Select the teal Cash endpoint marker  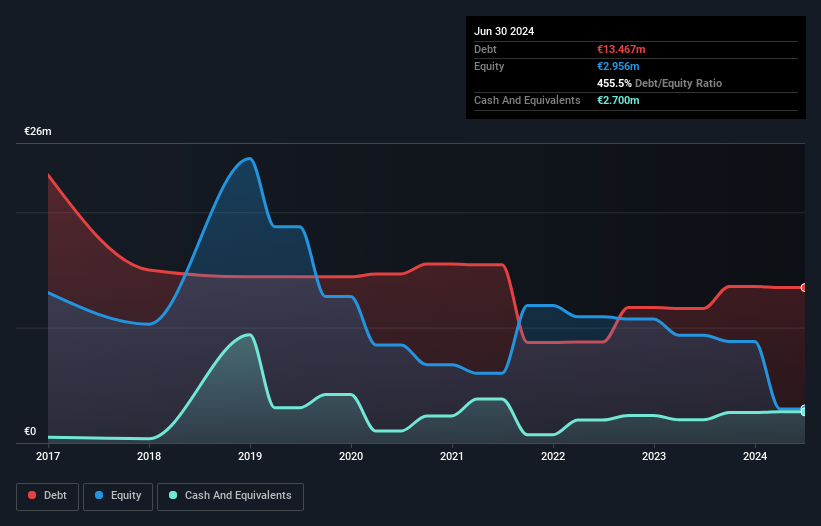click(x=804, y=412)
